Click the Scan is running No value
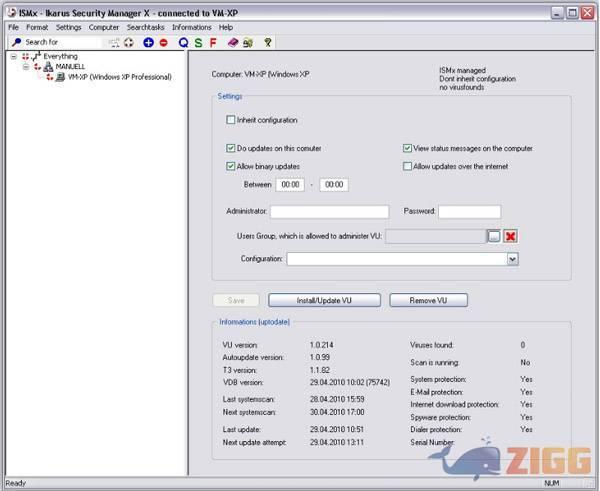This screenshot has width=600, height=491. (x=525, y=362)
